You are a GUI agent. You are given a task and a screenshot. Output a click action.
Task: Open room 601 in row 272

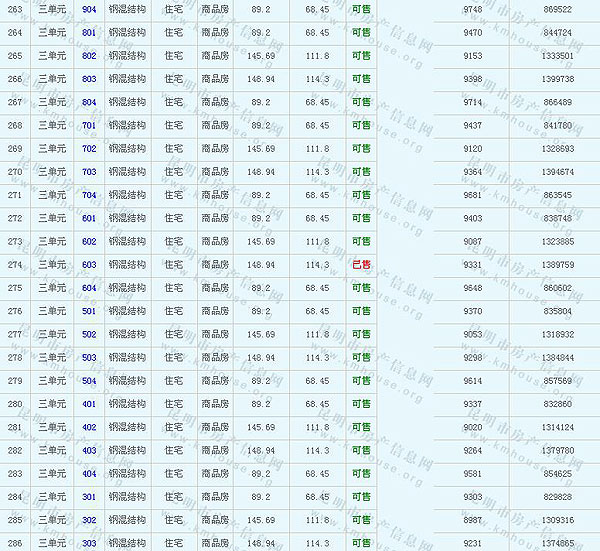point(89,218)
